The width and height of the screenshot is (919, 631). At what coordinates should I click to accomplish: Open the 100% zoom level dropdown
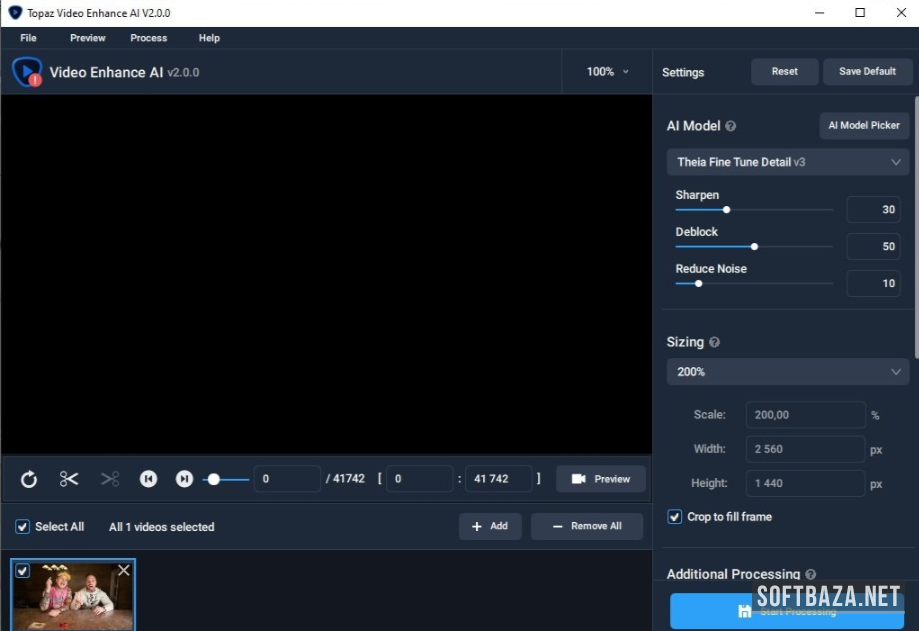pos(608,72)
